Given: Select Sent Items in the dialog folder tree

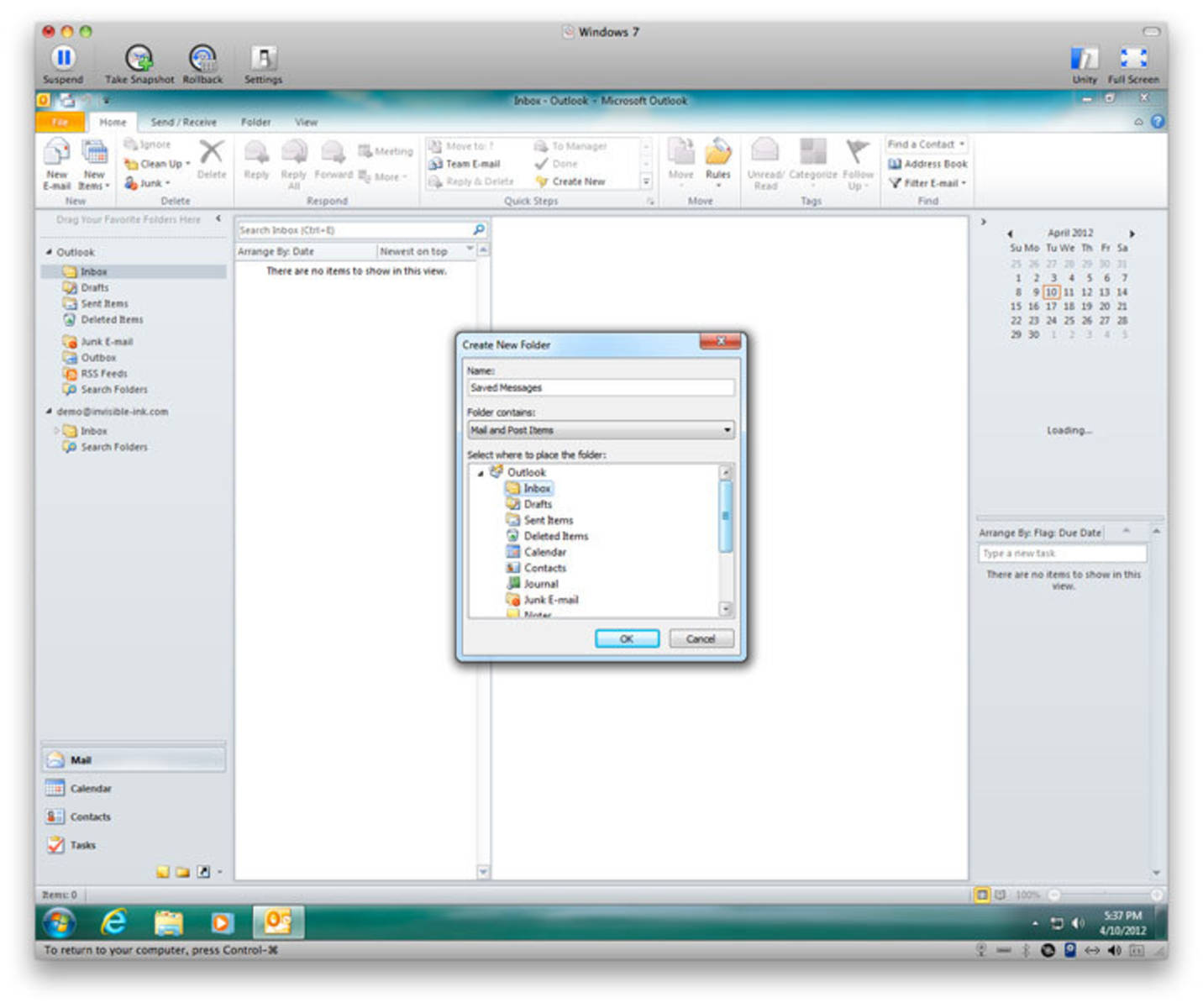Looking at the screenshot, I should pyautogui.click(x=539, y=521).
